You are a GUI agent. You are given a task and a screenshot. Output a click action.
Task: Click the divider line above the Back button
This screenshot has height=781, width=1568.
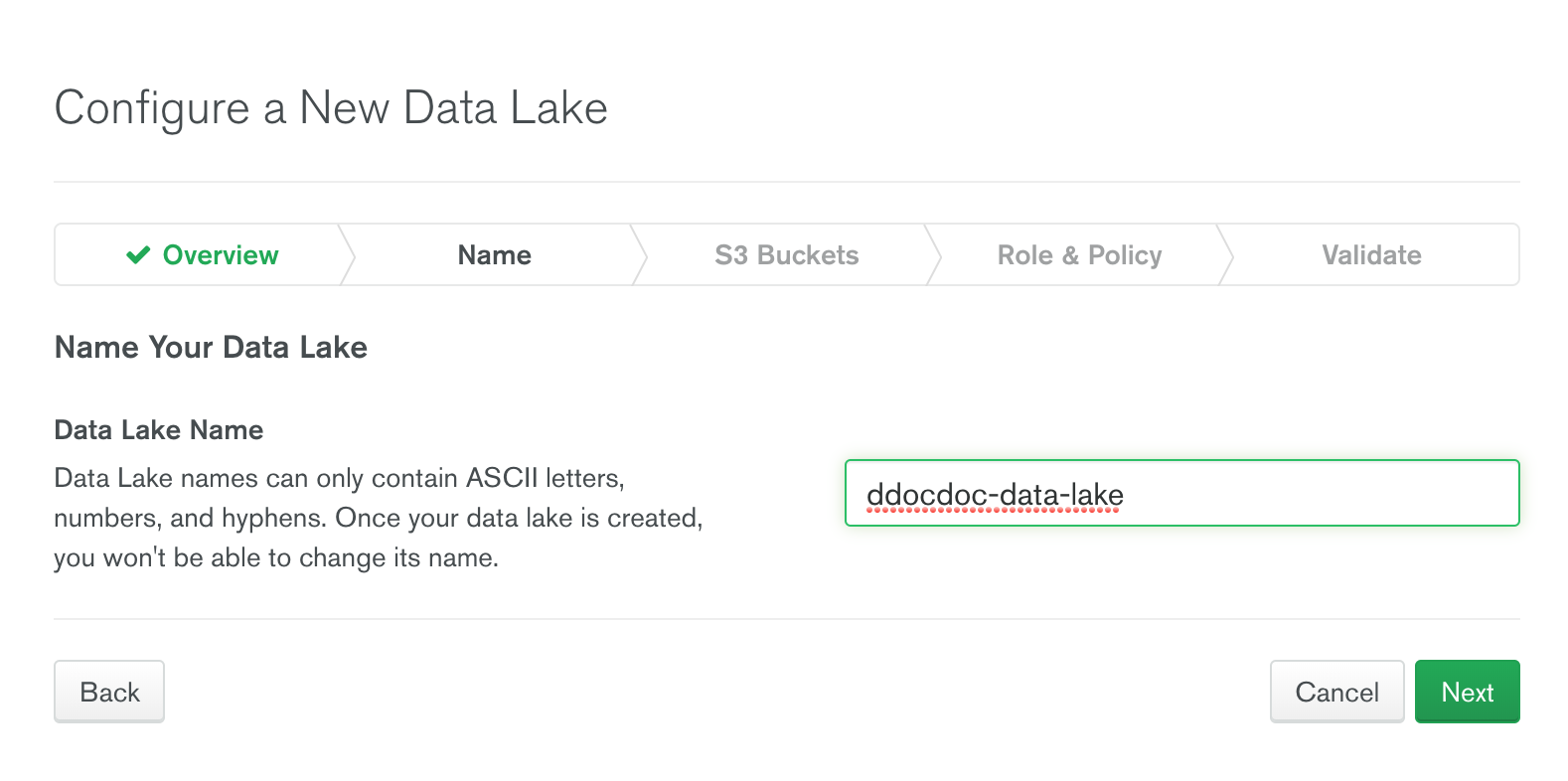pyautogui.click(x=786, y=619)
